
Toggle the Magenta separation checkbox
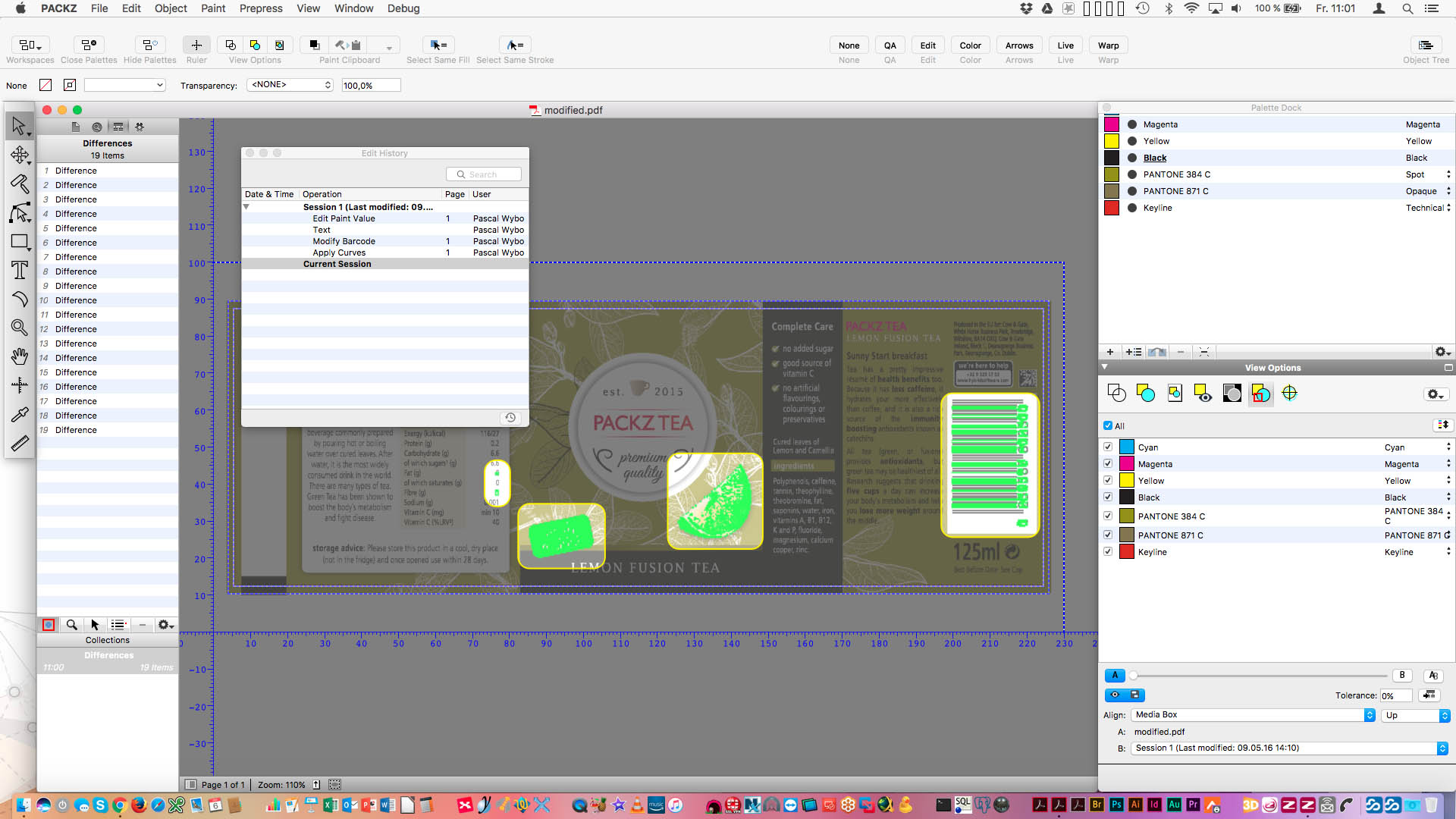(1108, 464)
